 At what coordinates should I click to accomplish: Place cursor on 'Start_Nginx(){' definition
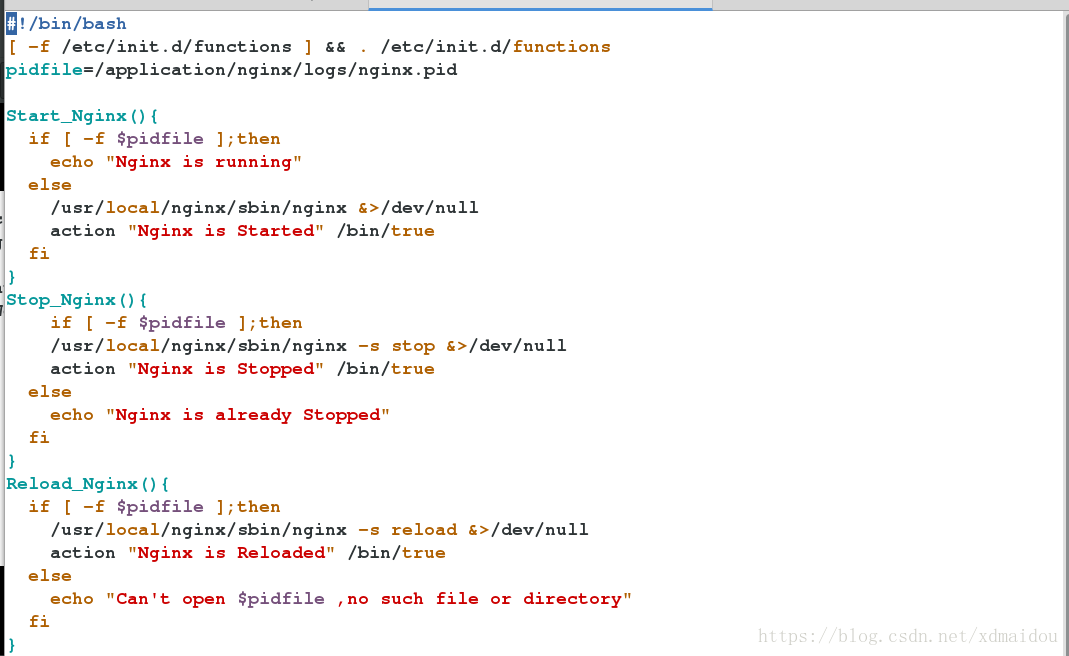82,116
